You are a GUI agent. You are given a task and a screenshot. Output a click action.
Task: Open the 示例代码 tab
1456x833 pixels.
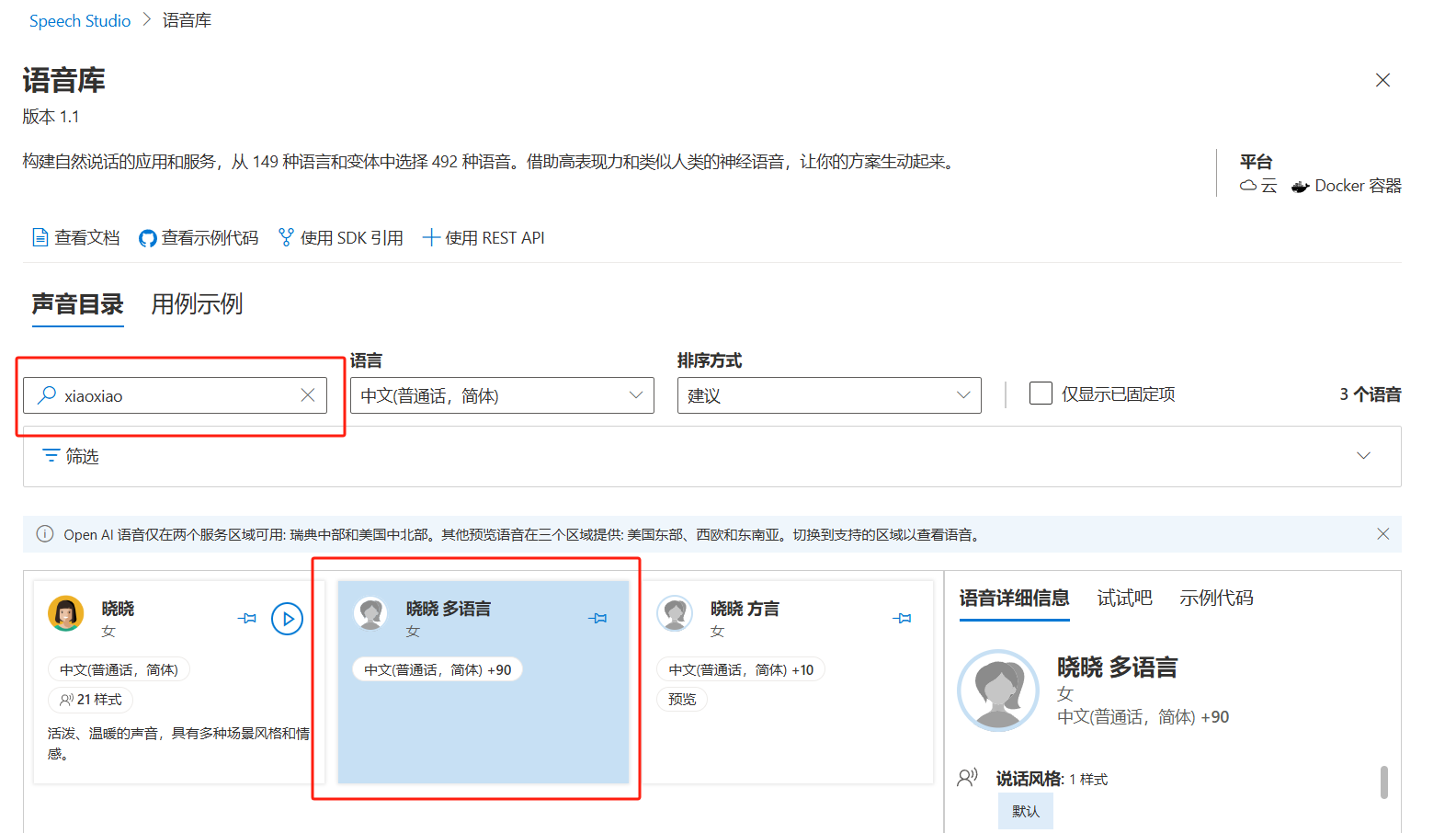1216,598
